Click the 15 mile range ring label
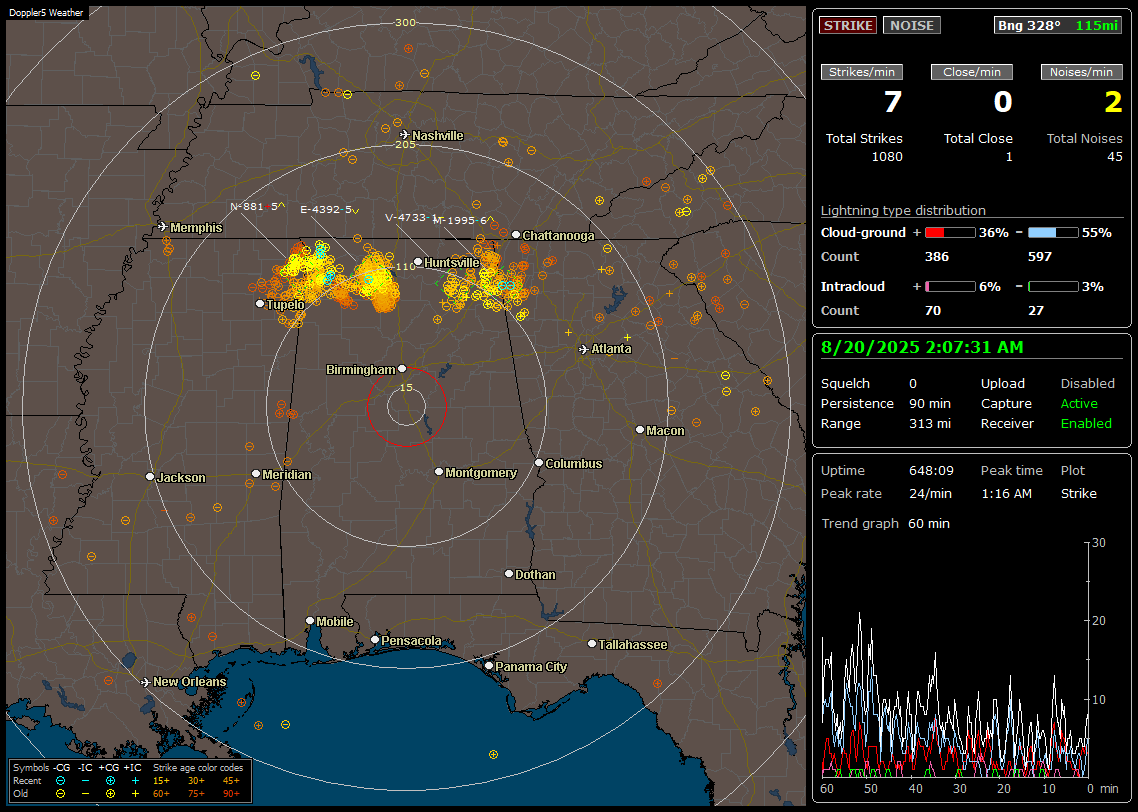This screenshot has width=1138, height=812. (x=406, y=387)
